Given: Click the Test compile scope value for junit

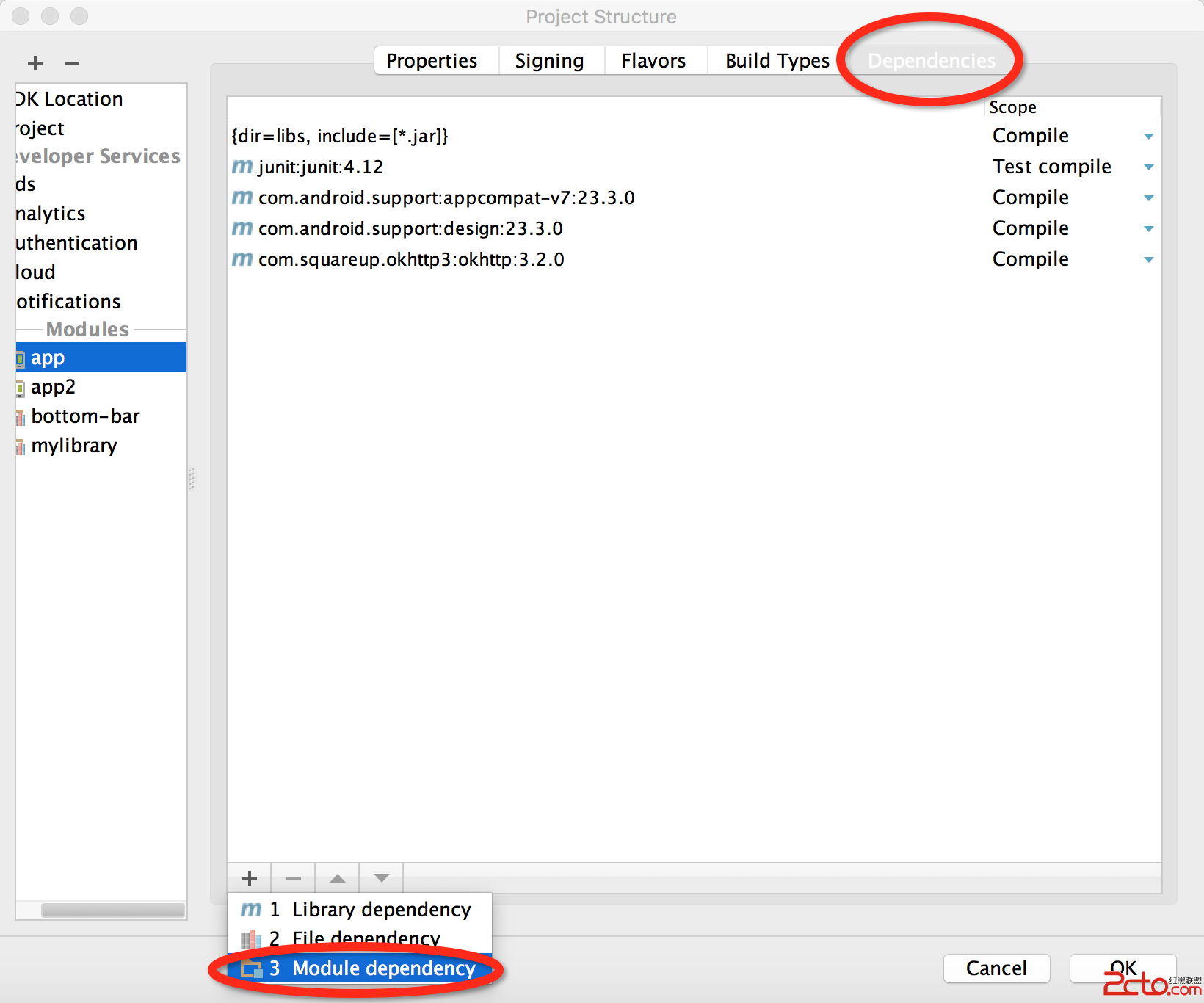Looking at the screenshot, I should click(x=1052, y=167).
